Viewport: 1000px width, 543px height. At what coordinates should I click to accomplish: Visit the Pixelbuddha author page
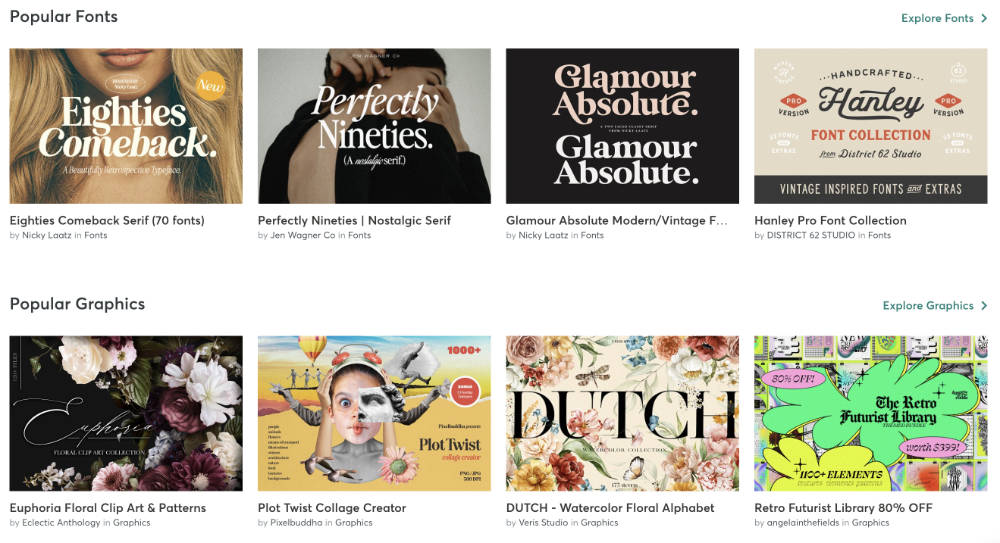tap(296, 523)
